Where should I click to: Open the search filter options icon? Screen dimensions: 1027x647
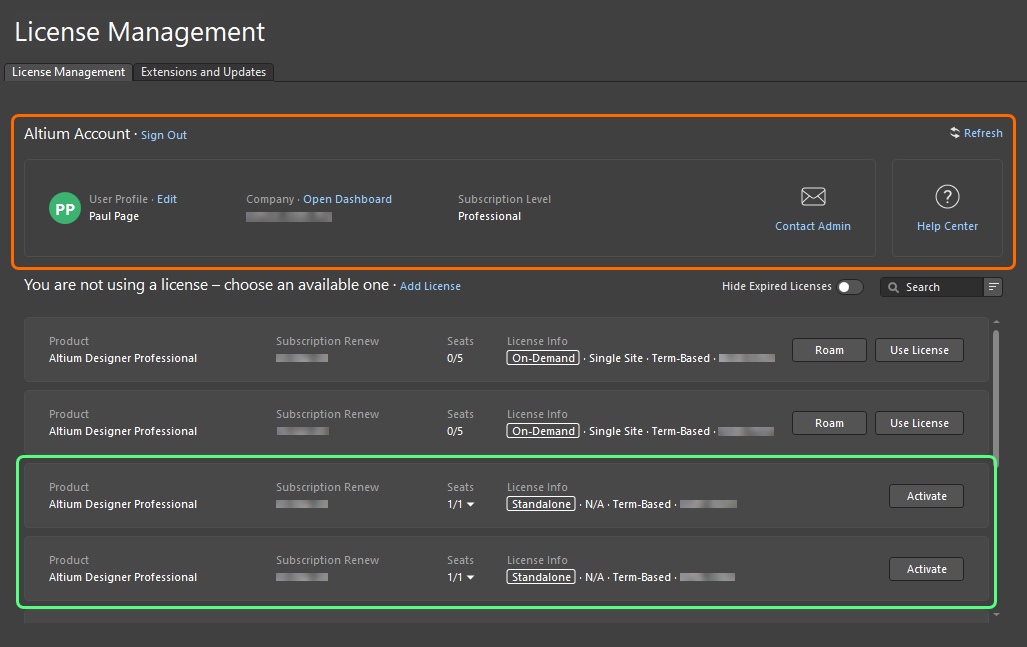[993, 287]
